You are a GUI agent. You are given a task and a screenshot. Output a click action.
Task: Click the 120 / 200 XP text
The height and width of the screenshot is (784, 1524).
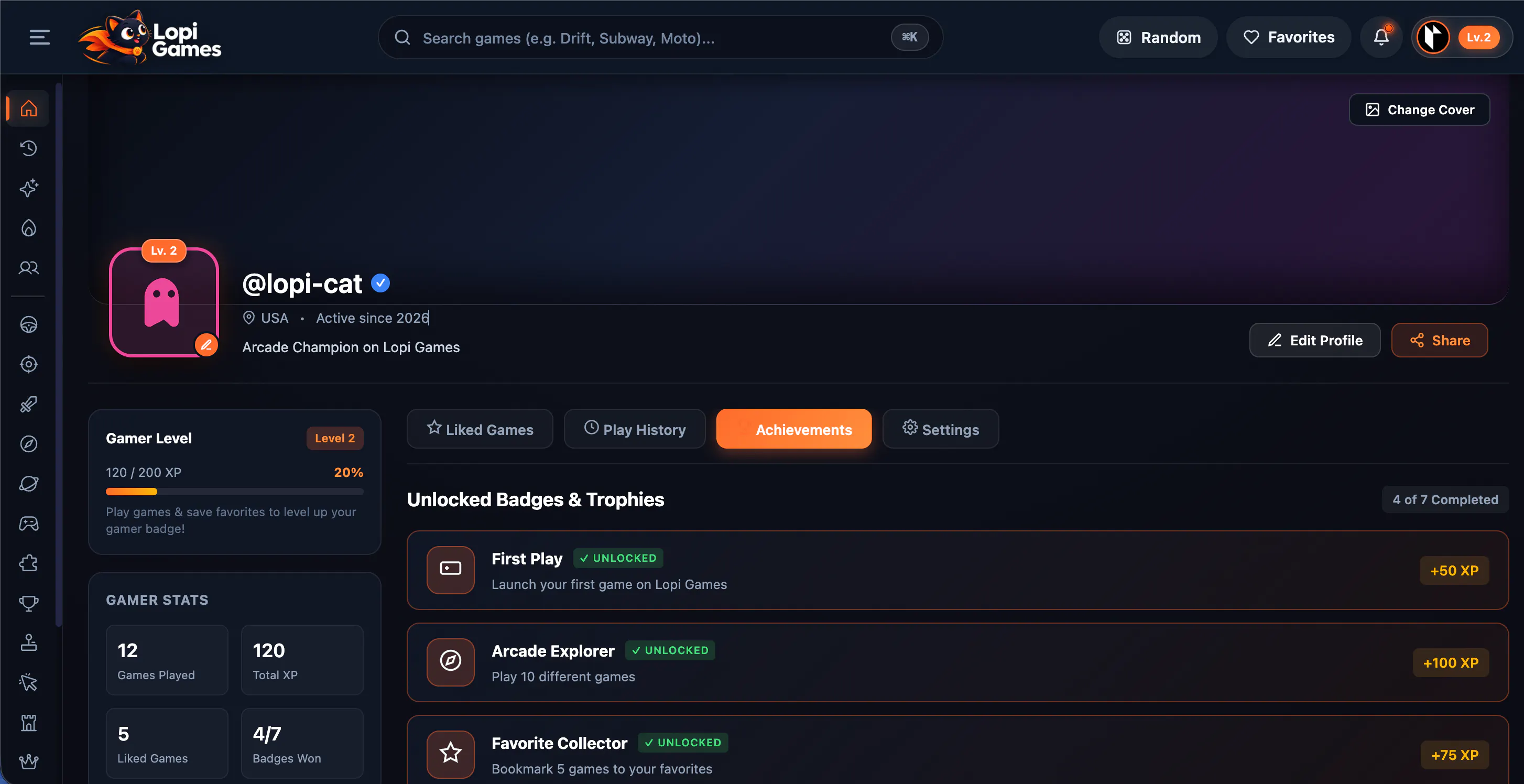coord(144,472)
